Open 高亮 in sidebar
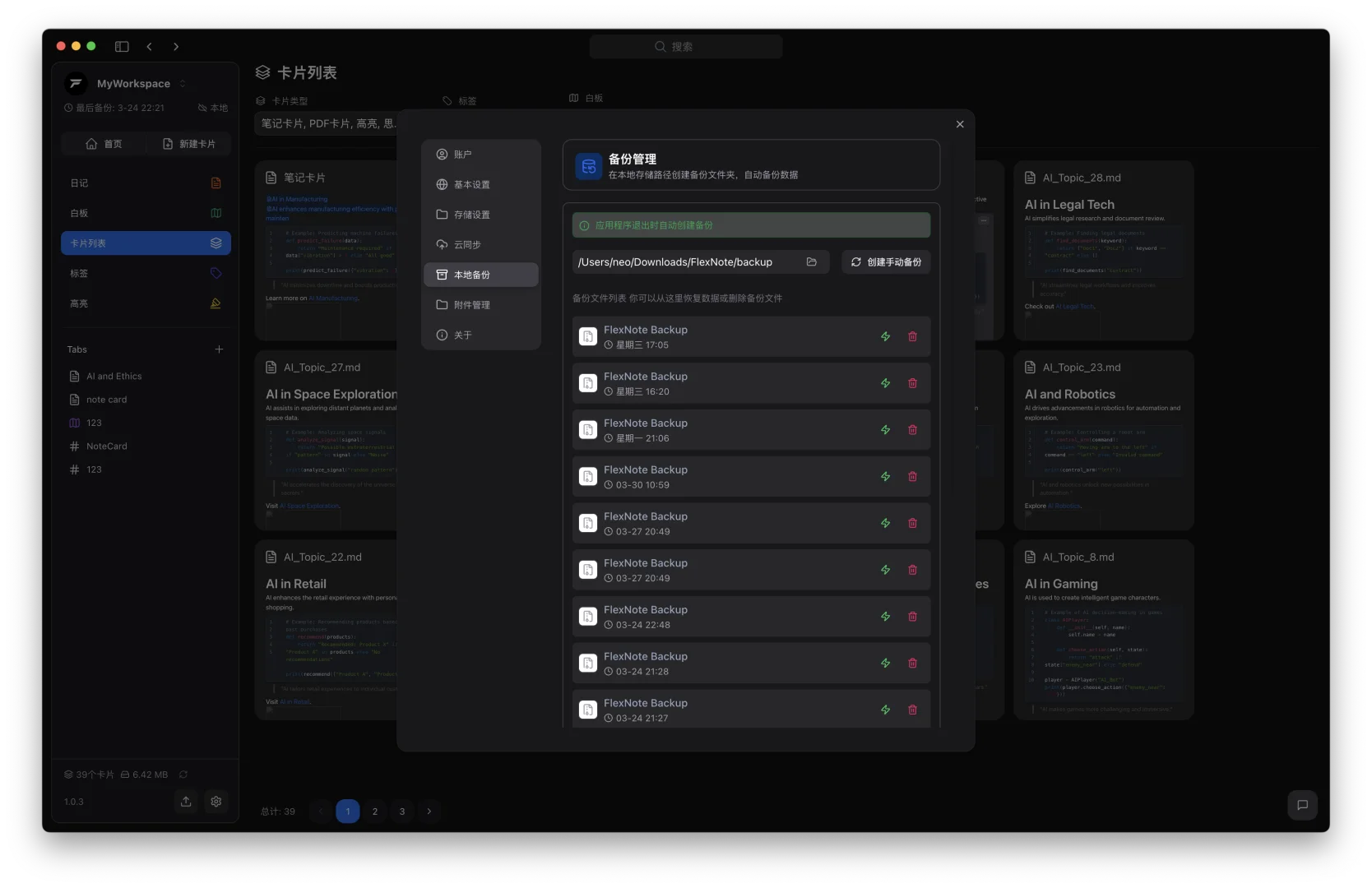1372x888 pixels. [146, 303]
